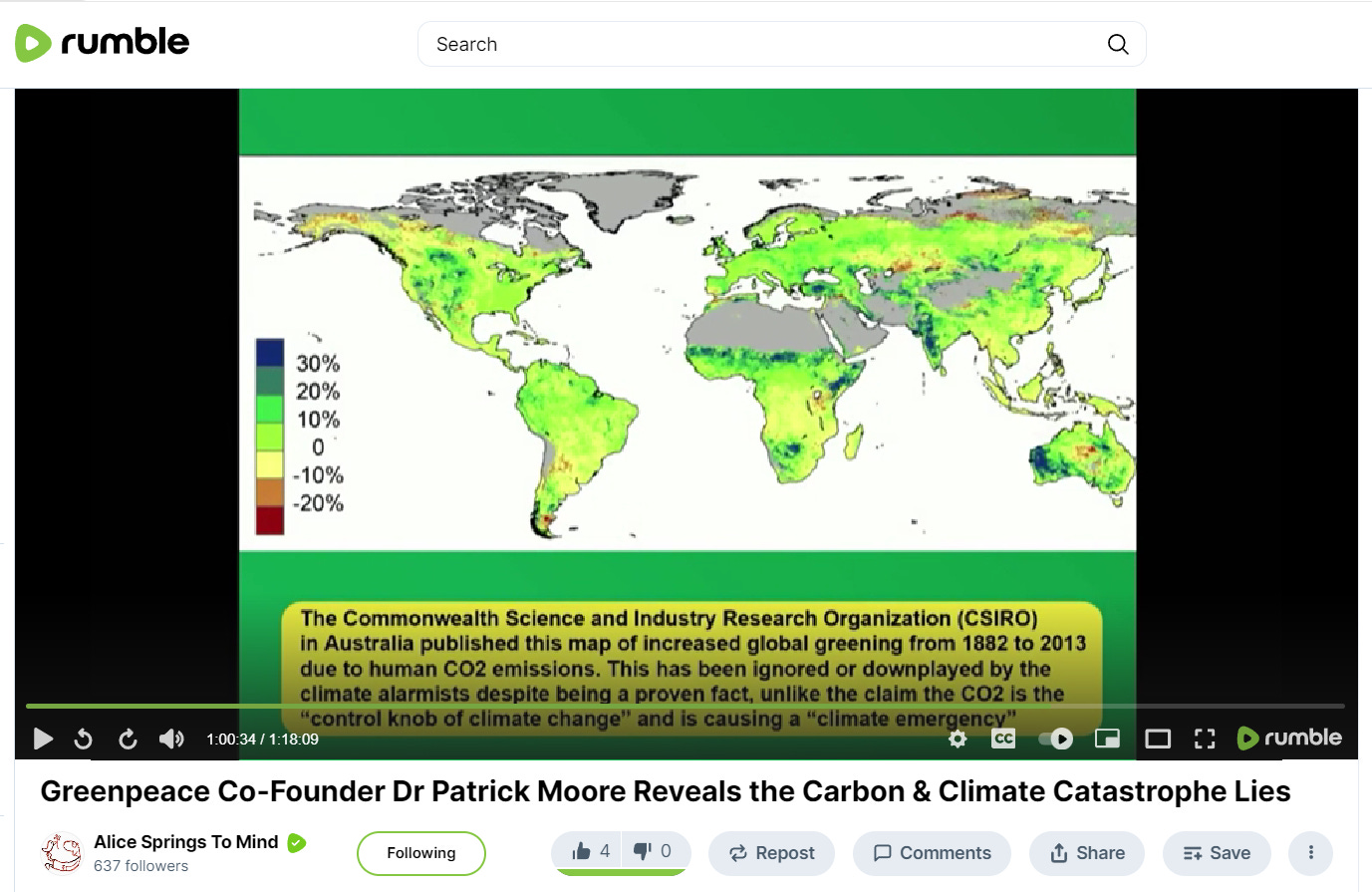Save the video to a playlist
1372x892 pixels.
(1217, 853)
